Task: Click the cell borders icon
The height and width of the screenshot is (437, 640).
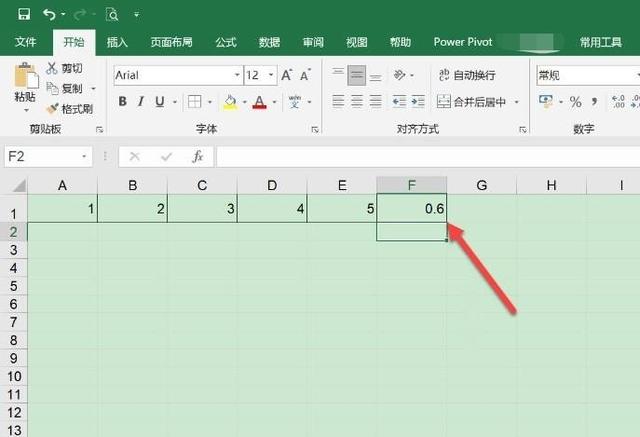Action: point(194,102)
